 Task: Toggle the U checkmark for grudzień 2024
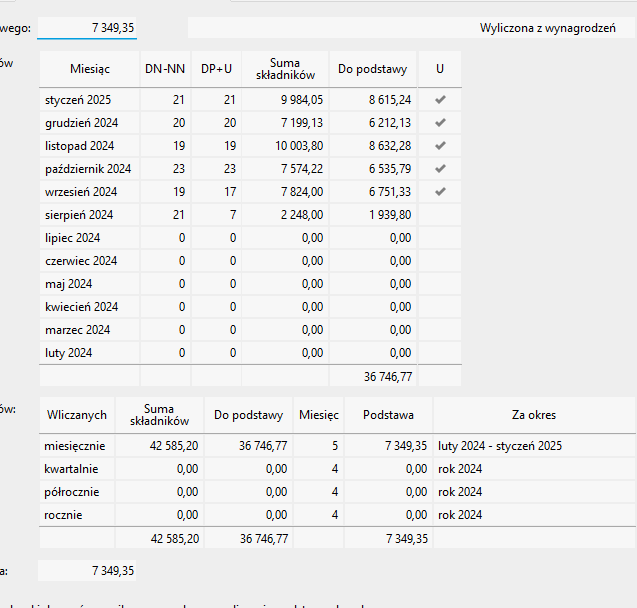point(440,123)
